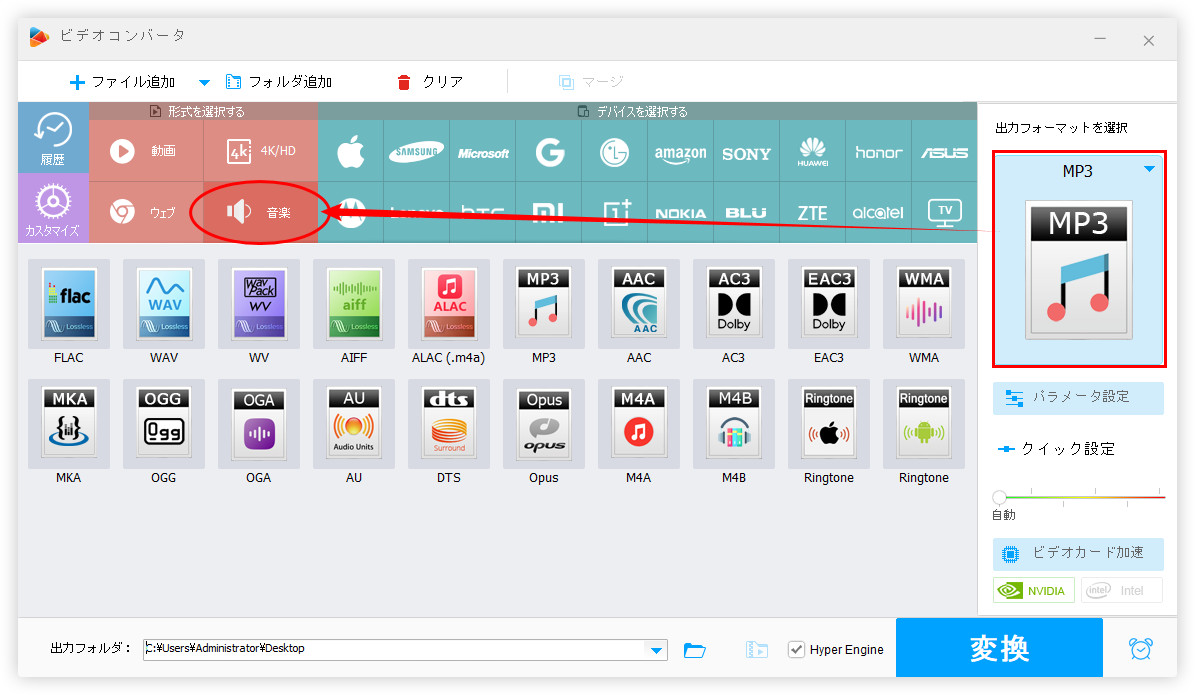The width and height of the screenshot is (1195, 695).
Task: Select the LG device category
Action: point(614,151)
